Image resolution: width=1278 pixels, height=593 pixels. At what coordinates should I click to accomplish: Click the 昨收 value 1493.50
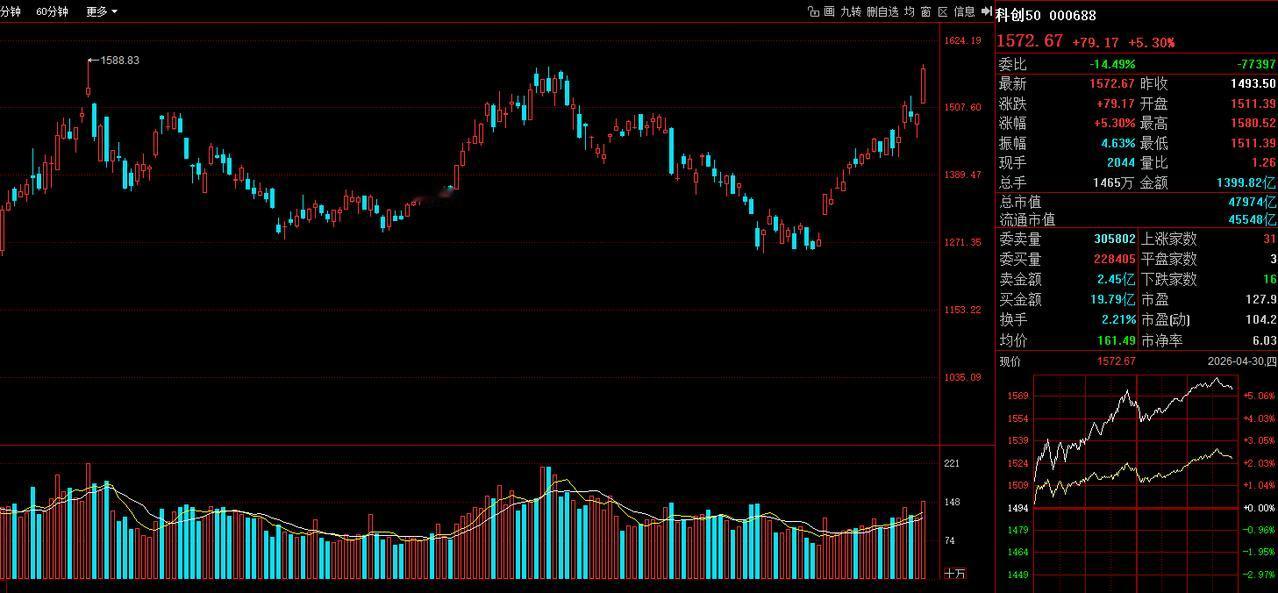1253,84
